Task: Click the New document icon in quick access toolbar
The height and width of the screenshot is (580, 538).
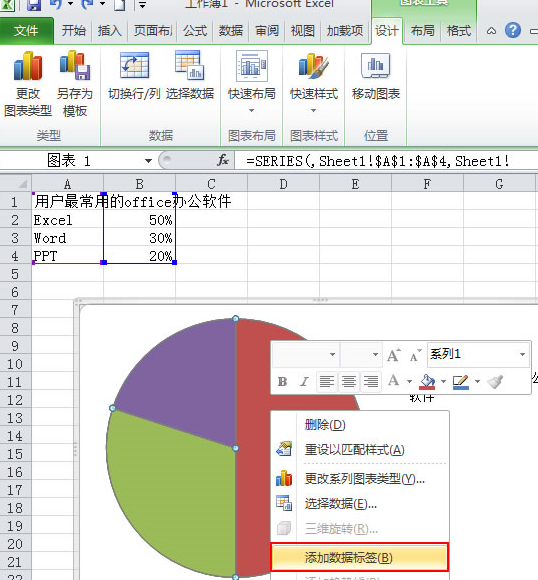Action: tap(119, 4)
